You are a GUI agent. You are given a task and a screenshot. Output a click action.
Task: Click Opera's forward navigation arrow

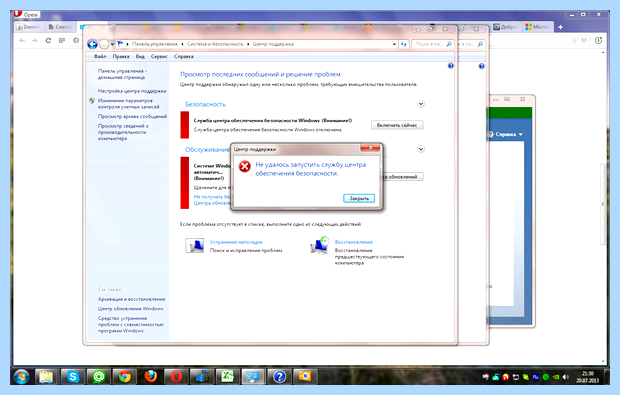click(x=35, y=40)
